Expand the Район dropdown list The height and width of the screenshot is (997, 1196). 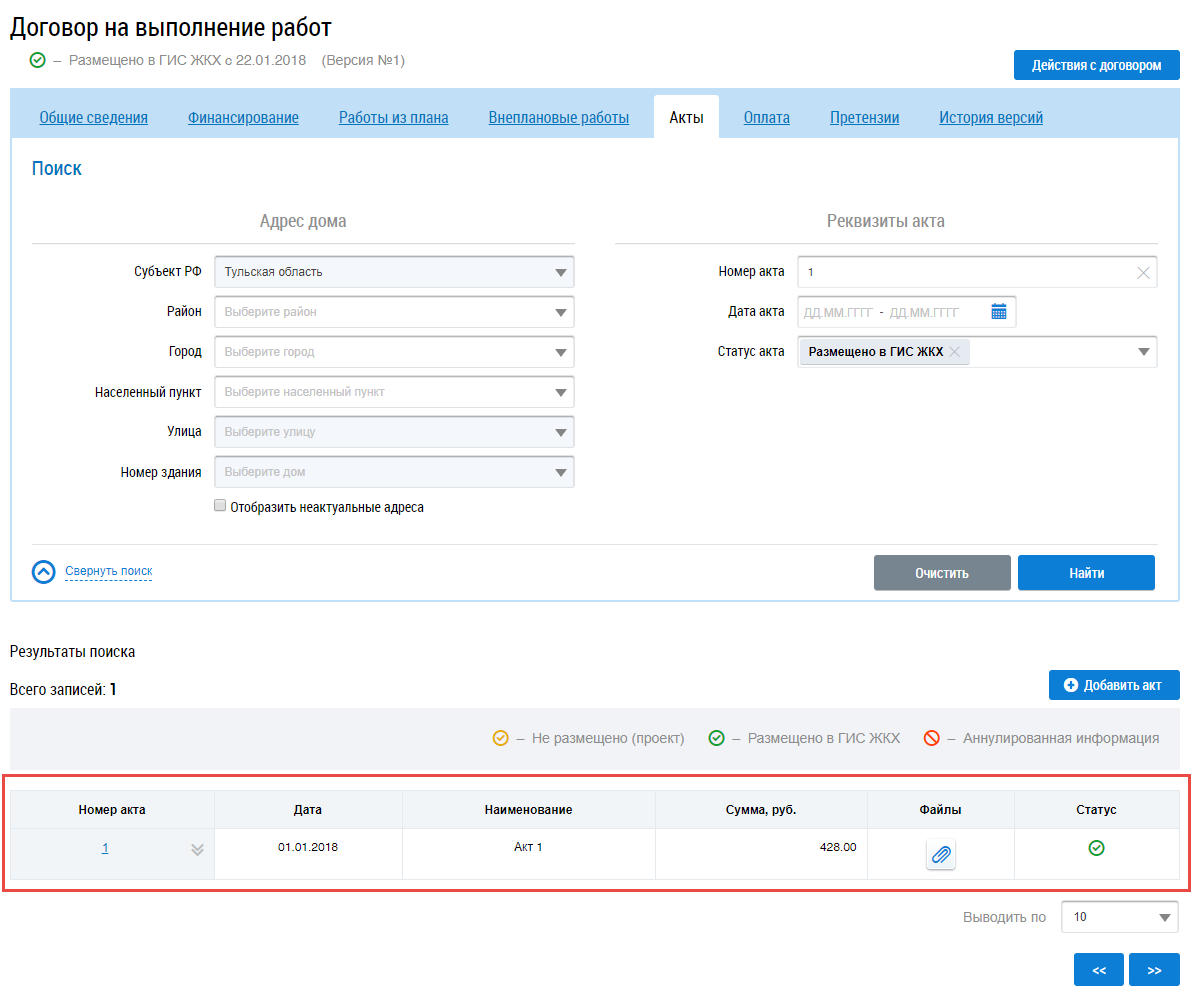[x=560, y=312]
